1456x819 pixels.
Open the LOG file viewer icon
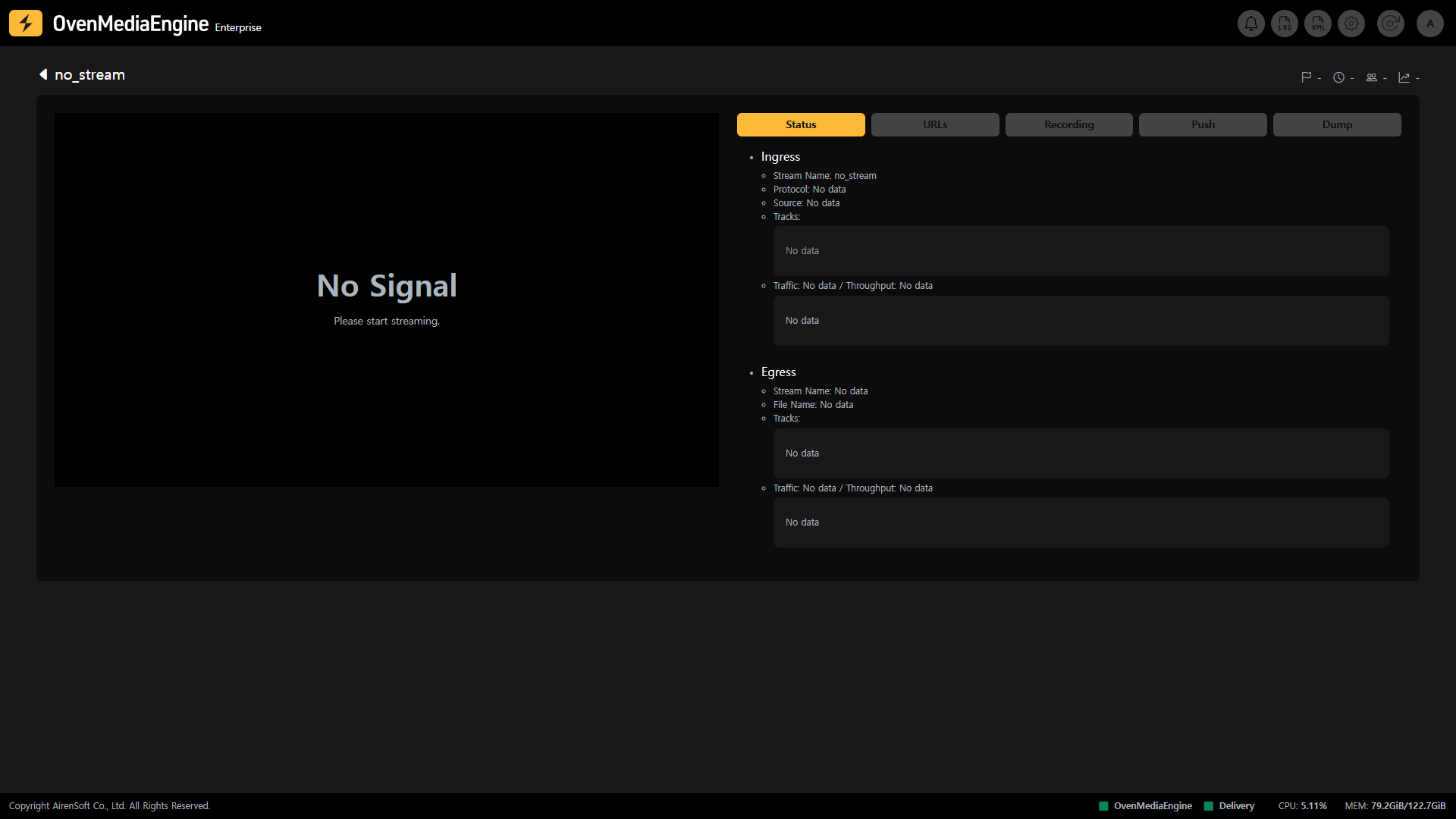(x=1285, y=24)
